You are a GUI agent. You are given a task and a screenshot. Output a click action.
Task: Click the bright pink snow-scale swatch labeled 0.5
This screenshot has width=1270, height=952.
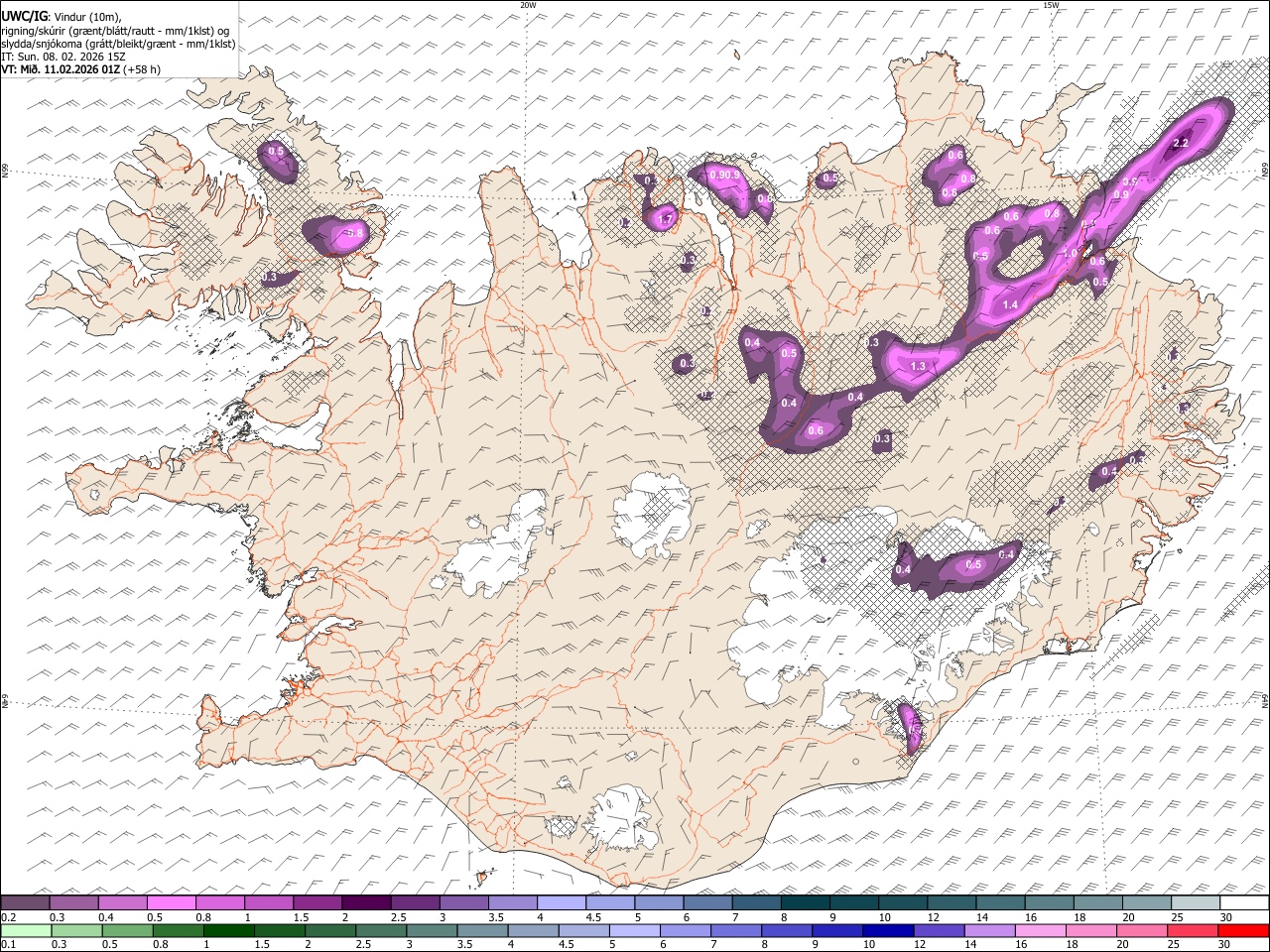click(x=172, y=902)
